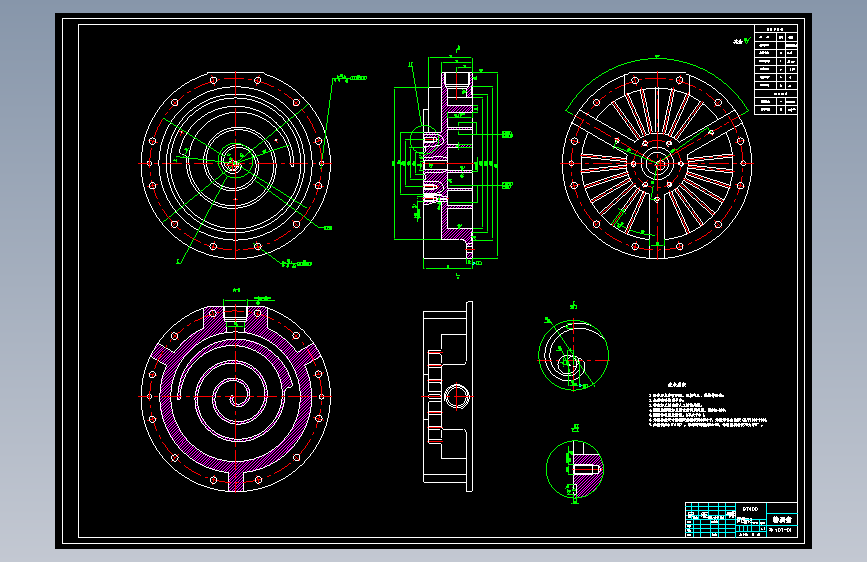Click the green detail circle on section view
The height and width of the screenshot is (562, 867).
coord(424,139)
